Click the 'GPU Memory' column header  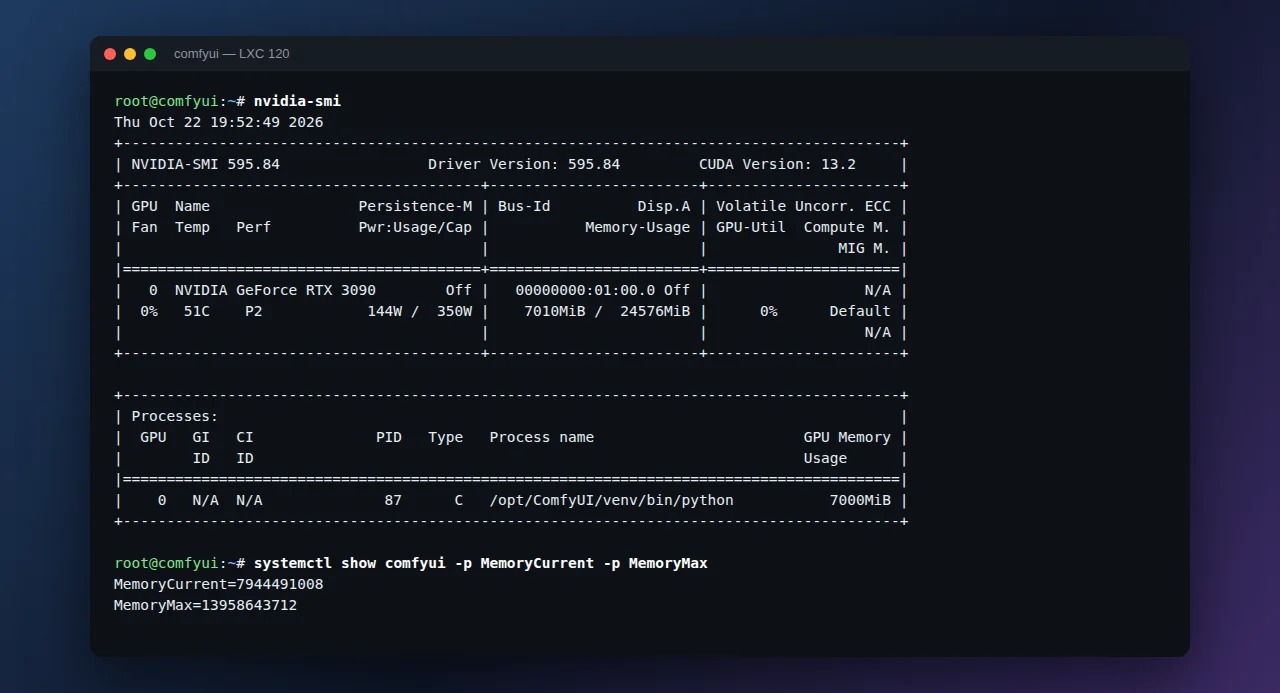click(x=847, y=437)
